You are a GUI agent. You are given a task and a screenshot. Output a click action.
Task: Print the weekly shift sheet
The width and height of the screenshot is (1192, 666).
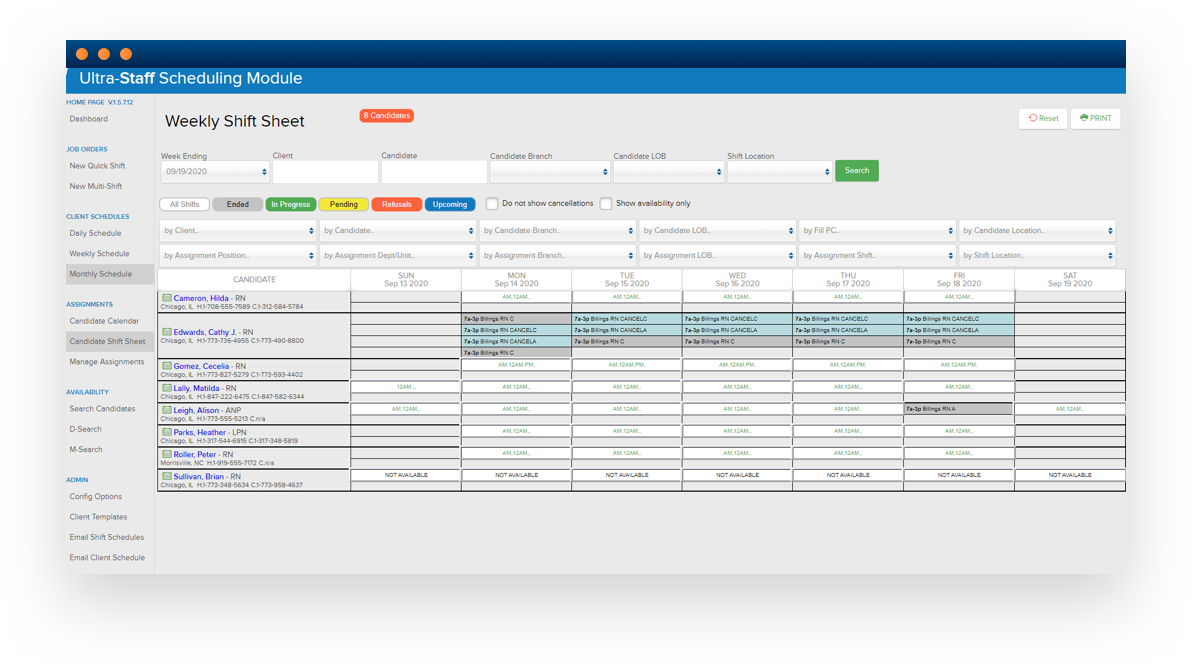pos(1095,119)
